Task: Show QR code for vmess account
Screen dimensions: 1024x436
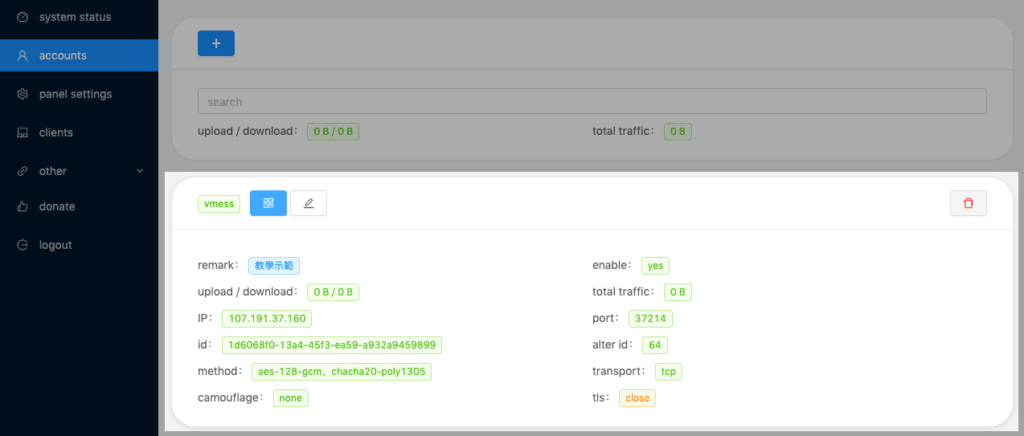Action: 268,203
